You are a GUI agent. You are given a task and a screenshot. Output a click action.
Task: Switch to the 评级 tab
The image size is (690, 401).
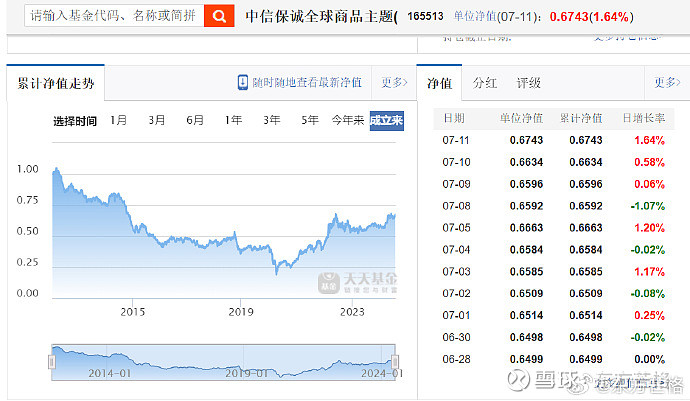(529, 83)
